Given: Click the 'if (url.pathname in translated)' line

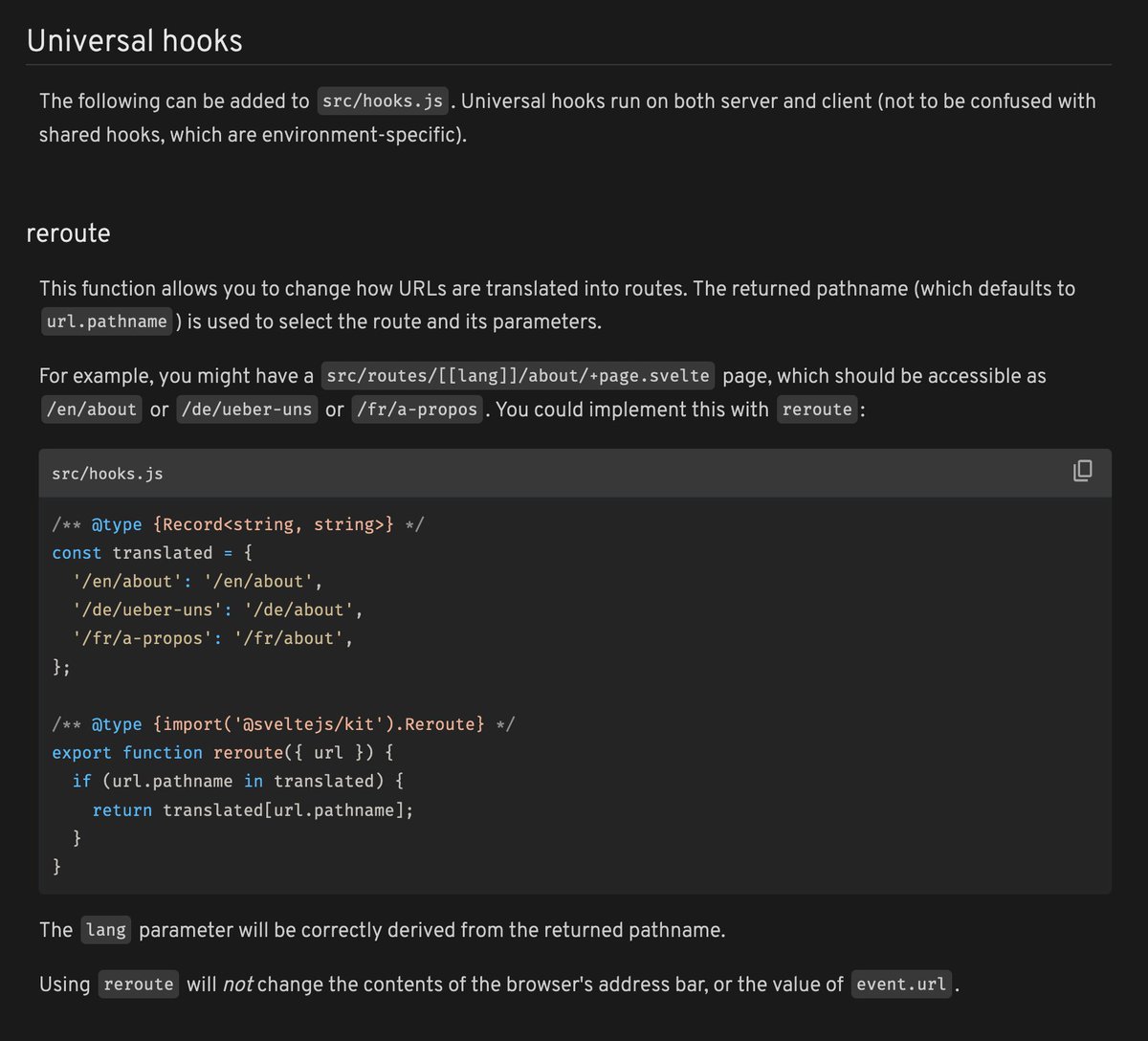Looking at the screenshot, I should point(238,782).
